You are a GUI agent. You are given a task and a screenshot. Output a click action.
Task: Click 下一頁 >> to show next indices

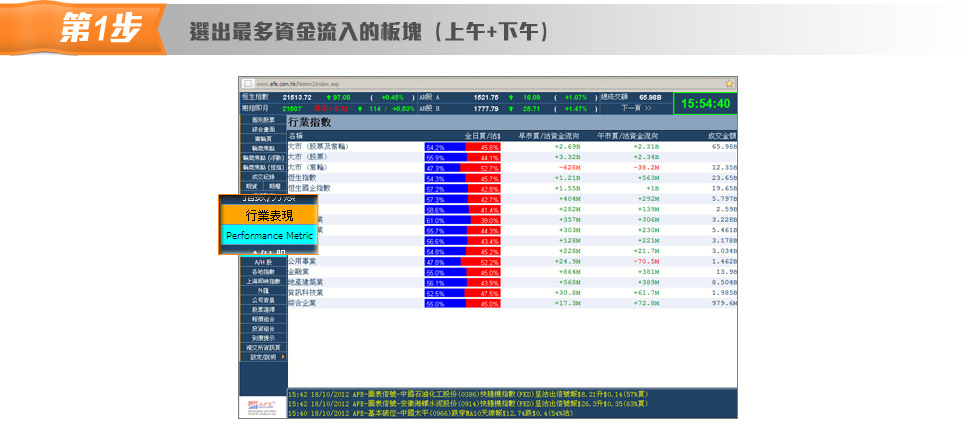pos(636,108)
